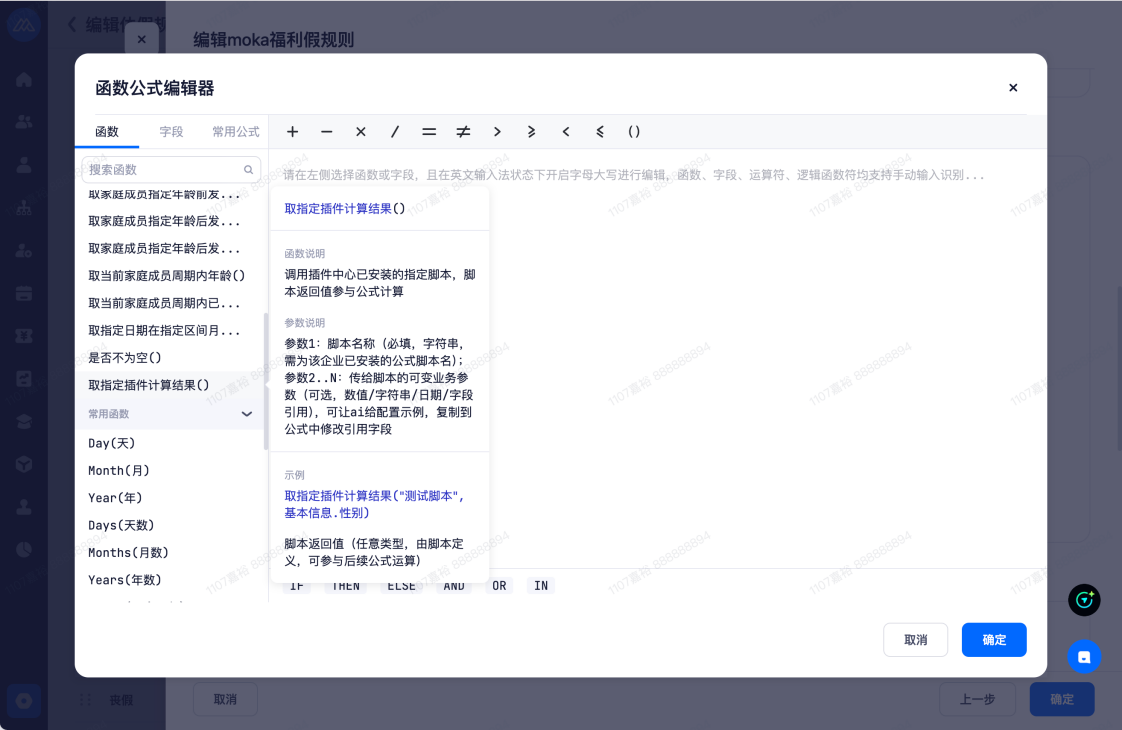Screen dimensions: 1122x730
Task: Collapse the 常用函数 section
Action: pyautogui.click(x=247, y=414)
